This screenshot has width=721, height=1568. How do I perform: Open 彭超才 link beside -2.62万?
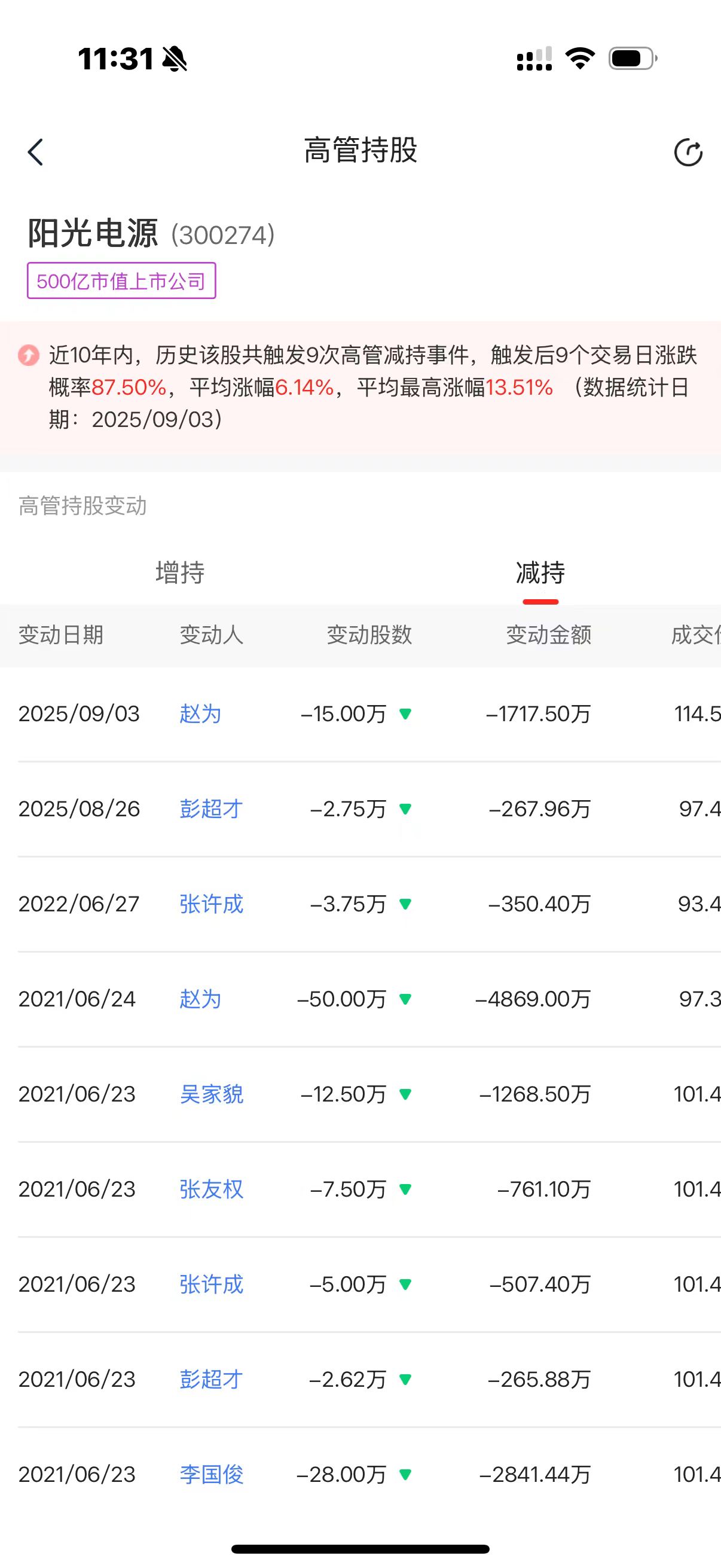click(211, 1378)
